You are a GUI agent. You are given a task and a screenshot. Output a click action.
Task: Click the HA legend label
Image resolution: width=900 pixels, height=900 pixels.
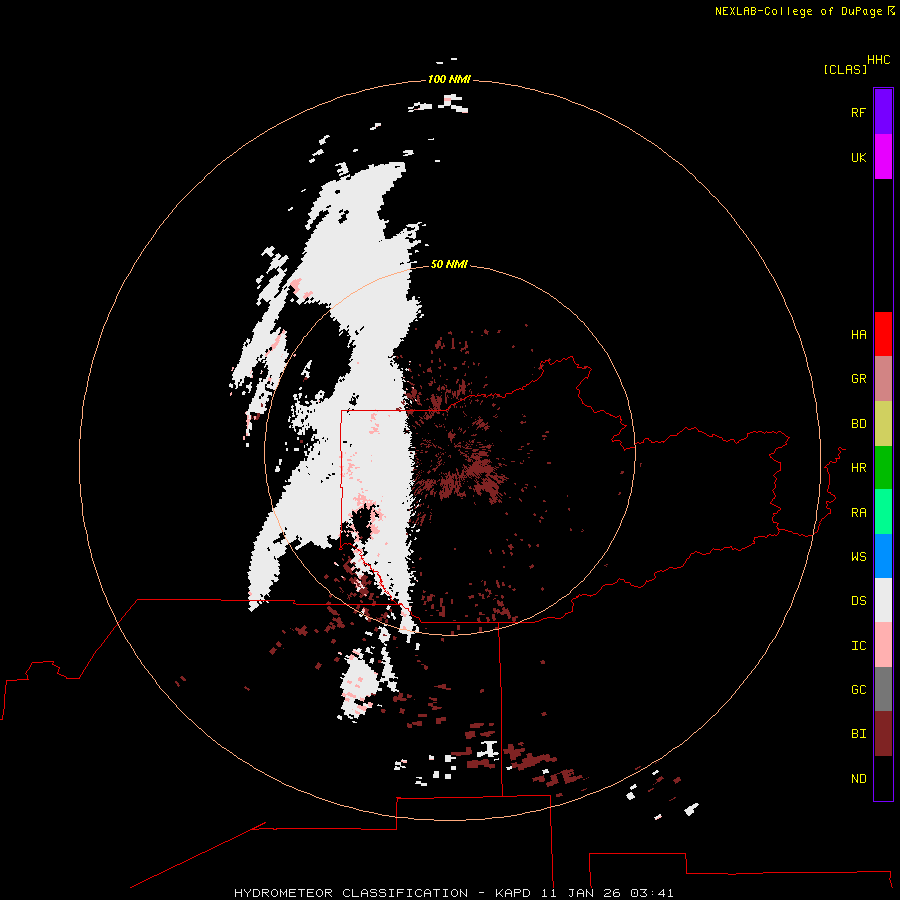coord(858,335)
